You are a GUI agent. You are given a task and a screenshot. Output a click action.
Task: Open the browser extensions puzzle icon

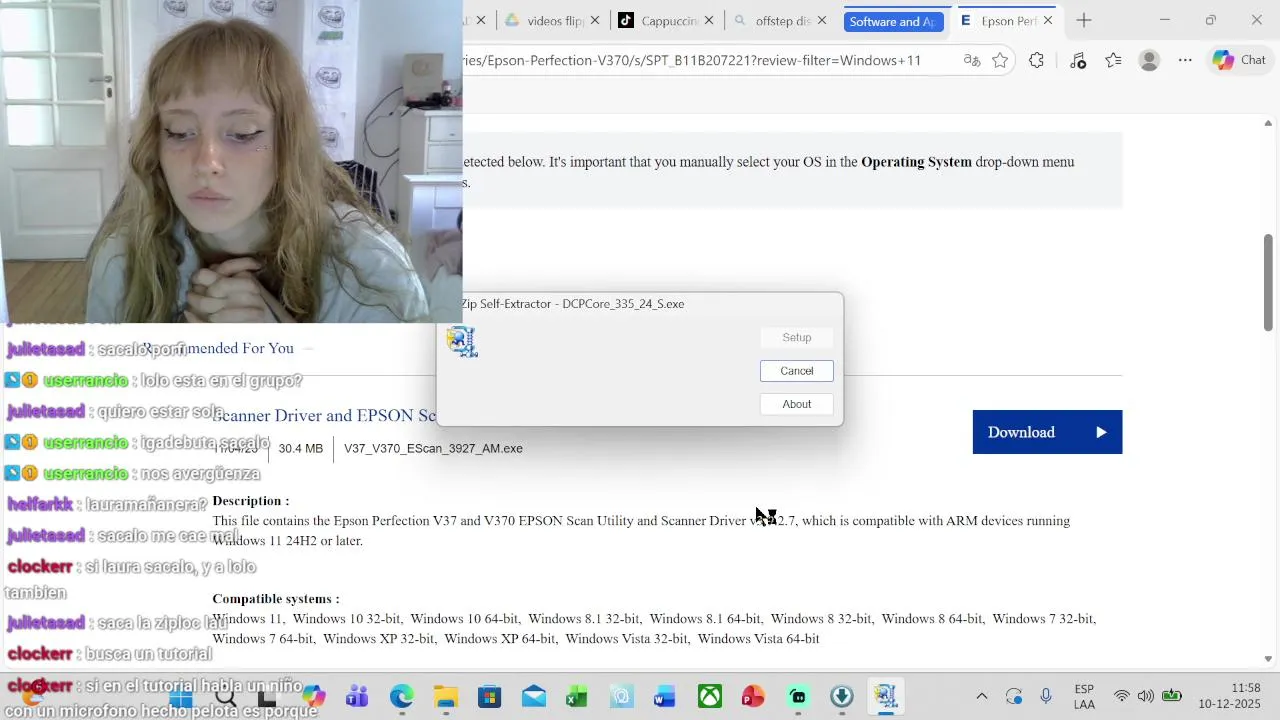pyautogui.click(x=1037, y=60)
